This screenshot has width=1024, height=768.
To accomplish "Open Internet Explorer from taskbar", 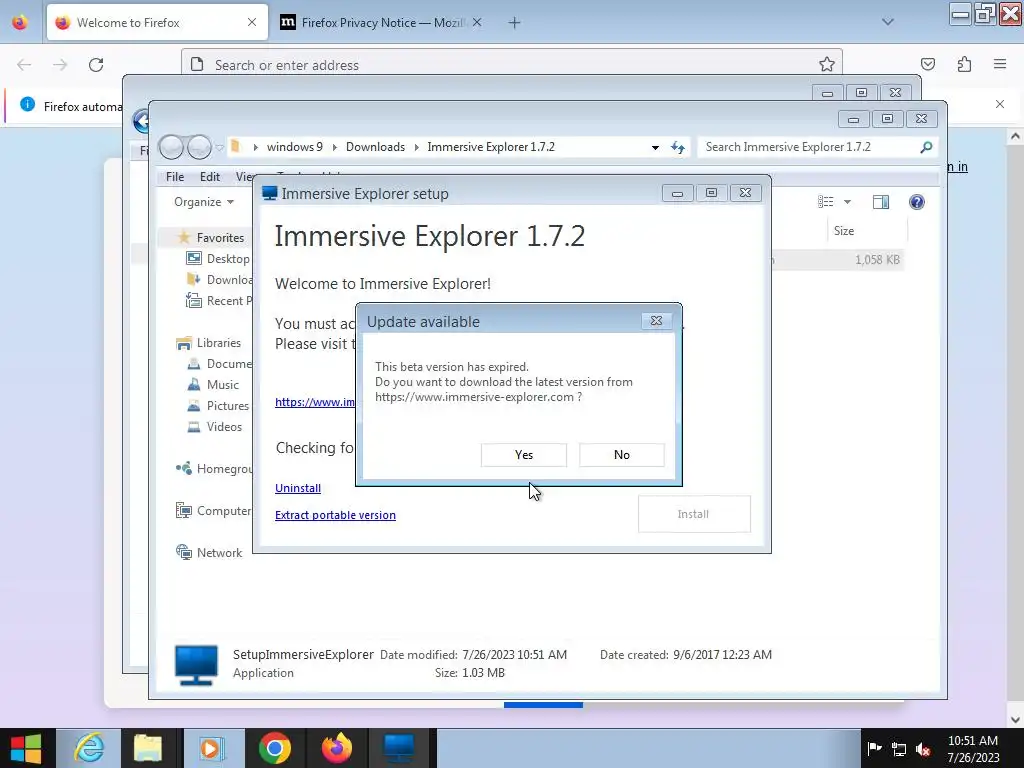I will pyautogui.click(x=88, y=748).
